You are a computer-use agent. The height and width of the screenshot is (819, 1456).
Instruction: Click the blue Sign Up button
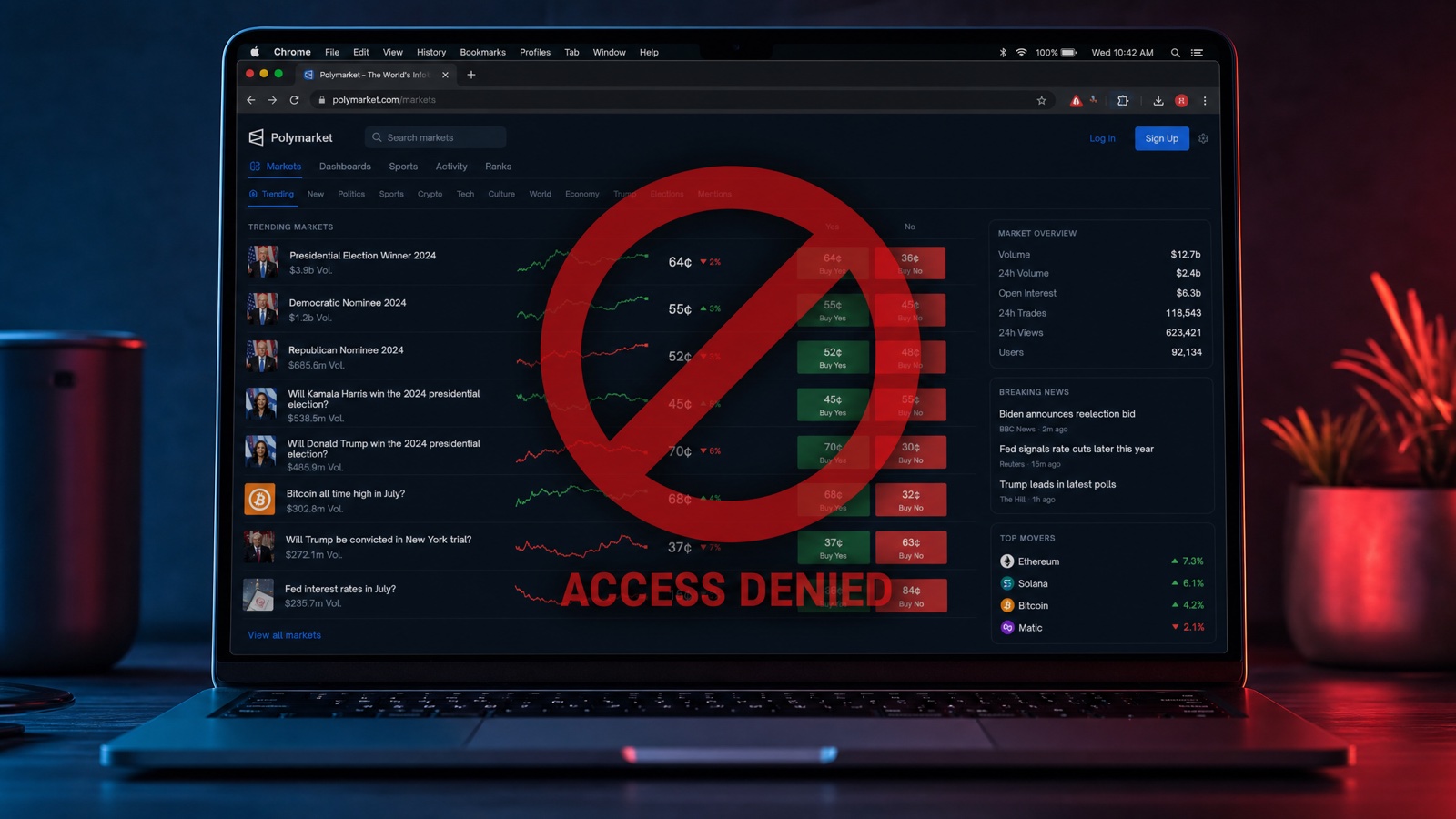1161,138
